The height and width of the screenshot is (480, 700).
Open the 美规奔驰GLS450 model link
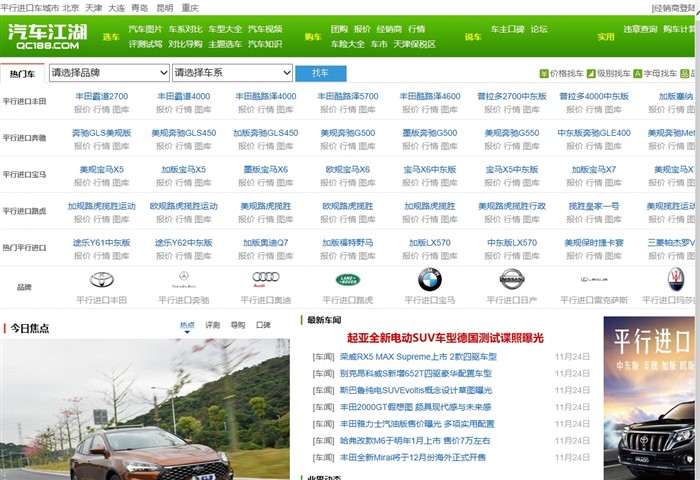[184, 133]
